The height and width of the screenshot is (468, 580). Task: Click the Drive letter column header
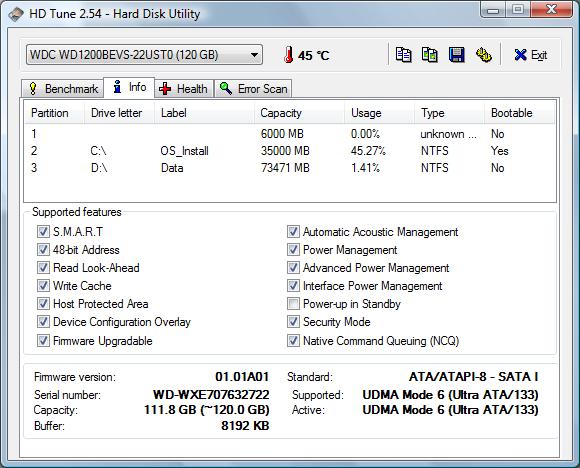[x=119, y=113]
